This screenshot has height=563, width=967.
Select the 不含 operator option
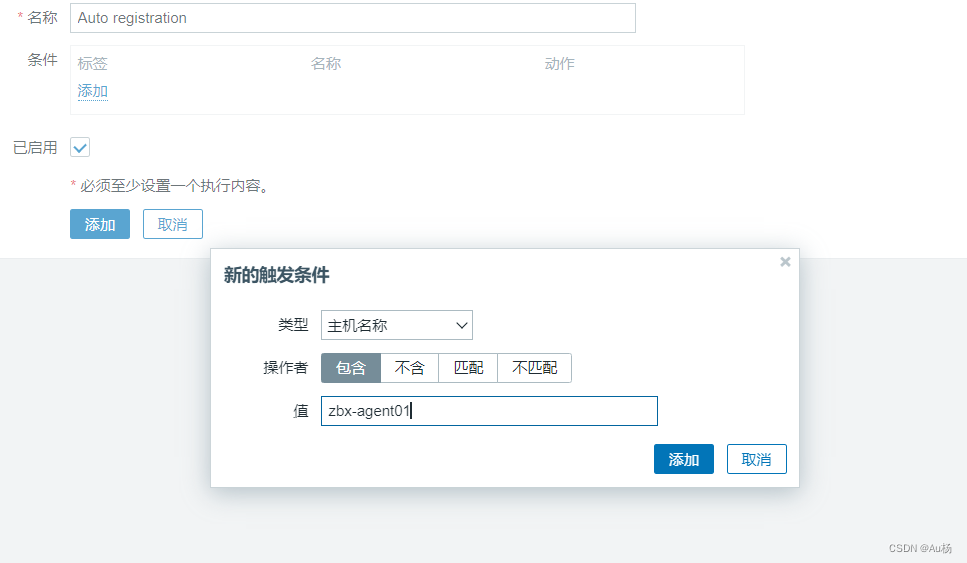(x=409, y=368)
